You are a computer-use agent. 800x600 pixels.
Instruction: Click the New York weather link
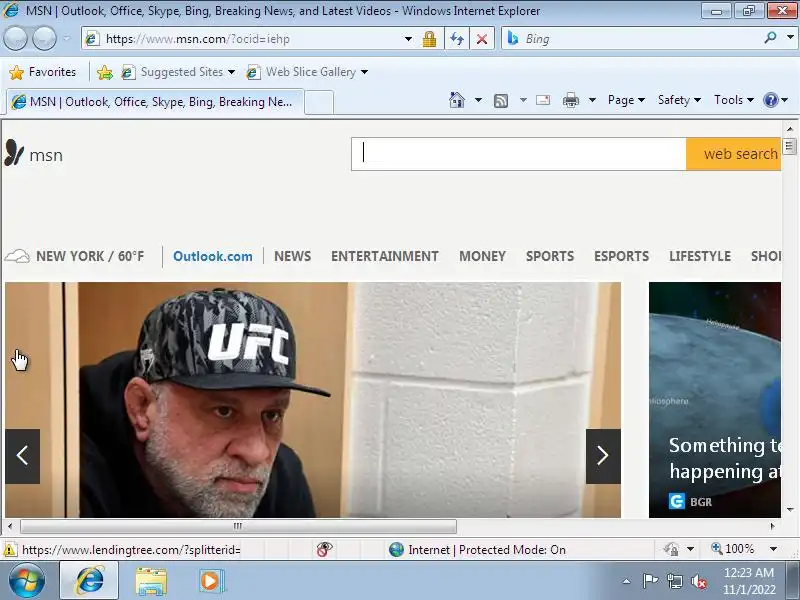click(x=74, y=256)
